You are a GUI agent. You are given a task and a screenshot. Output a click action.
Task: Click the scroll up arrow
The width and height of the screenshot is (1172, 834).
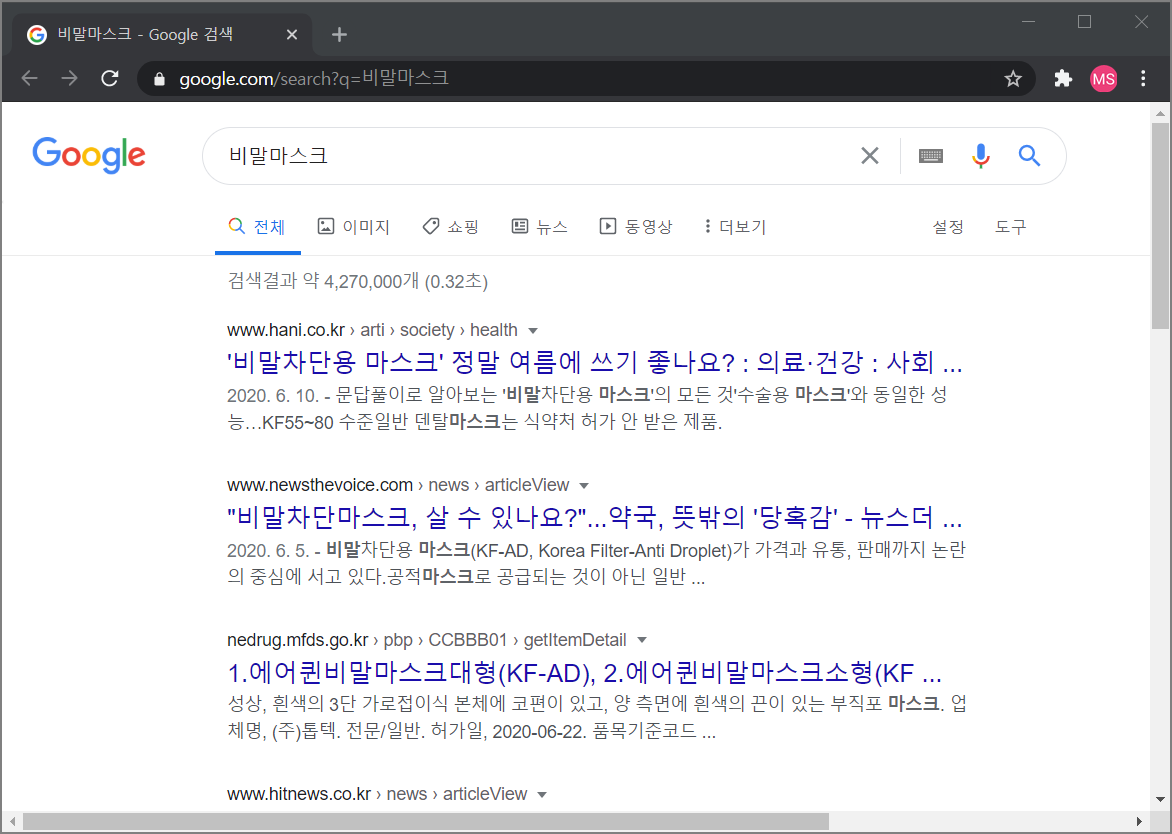click(x=1160, y=114)
